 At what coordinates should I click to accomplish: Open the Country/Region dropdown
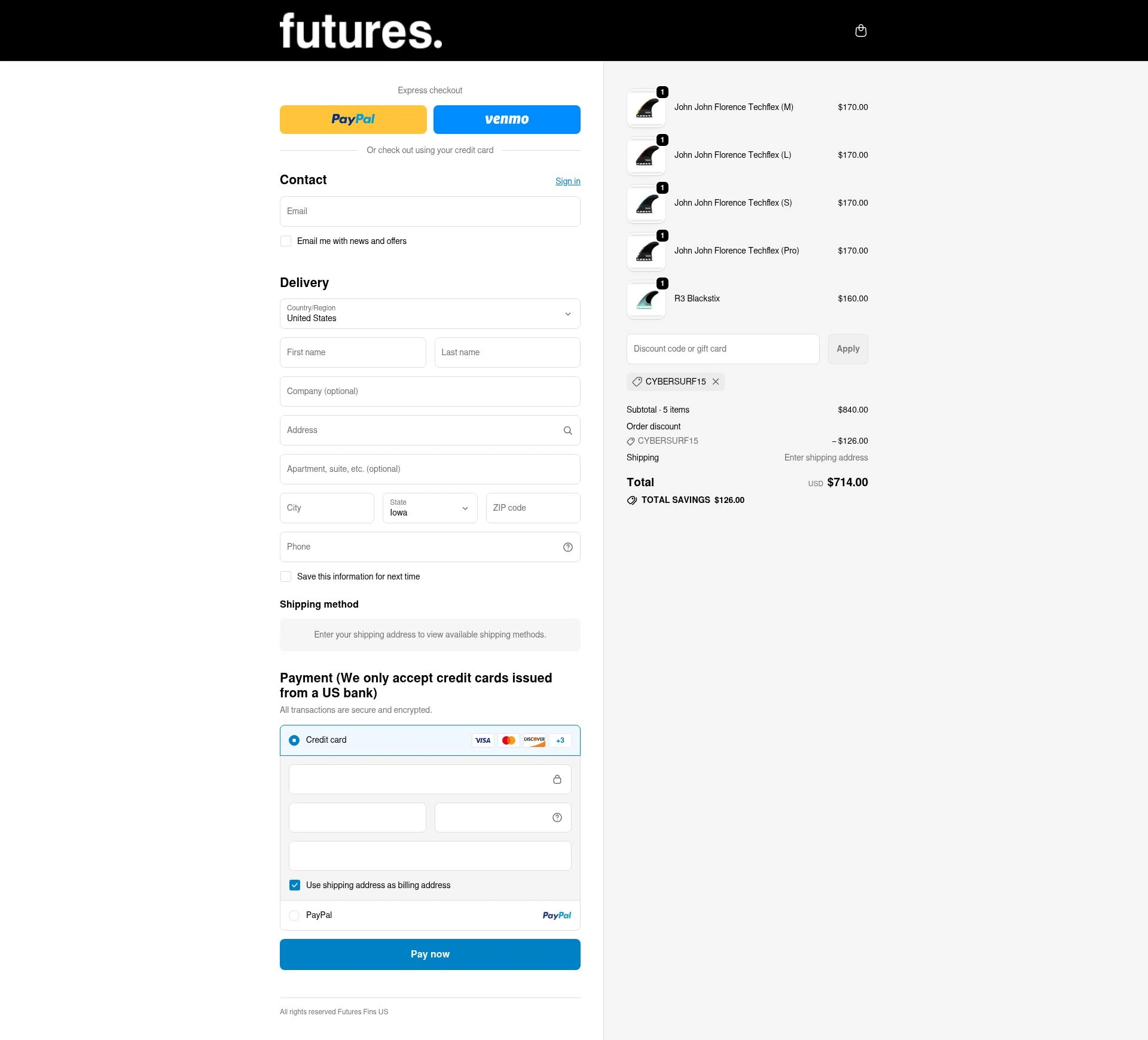(430, 314)
